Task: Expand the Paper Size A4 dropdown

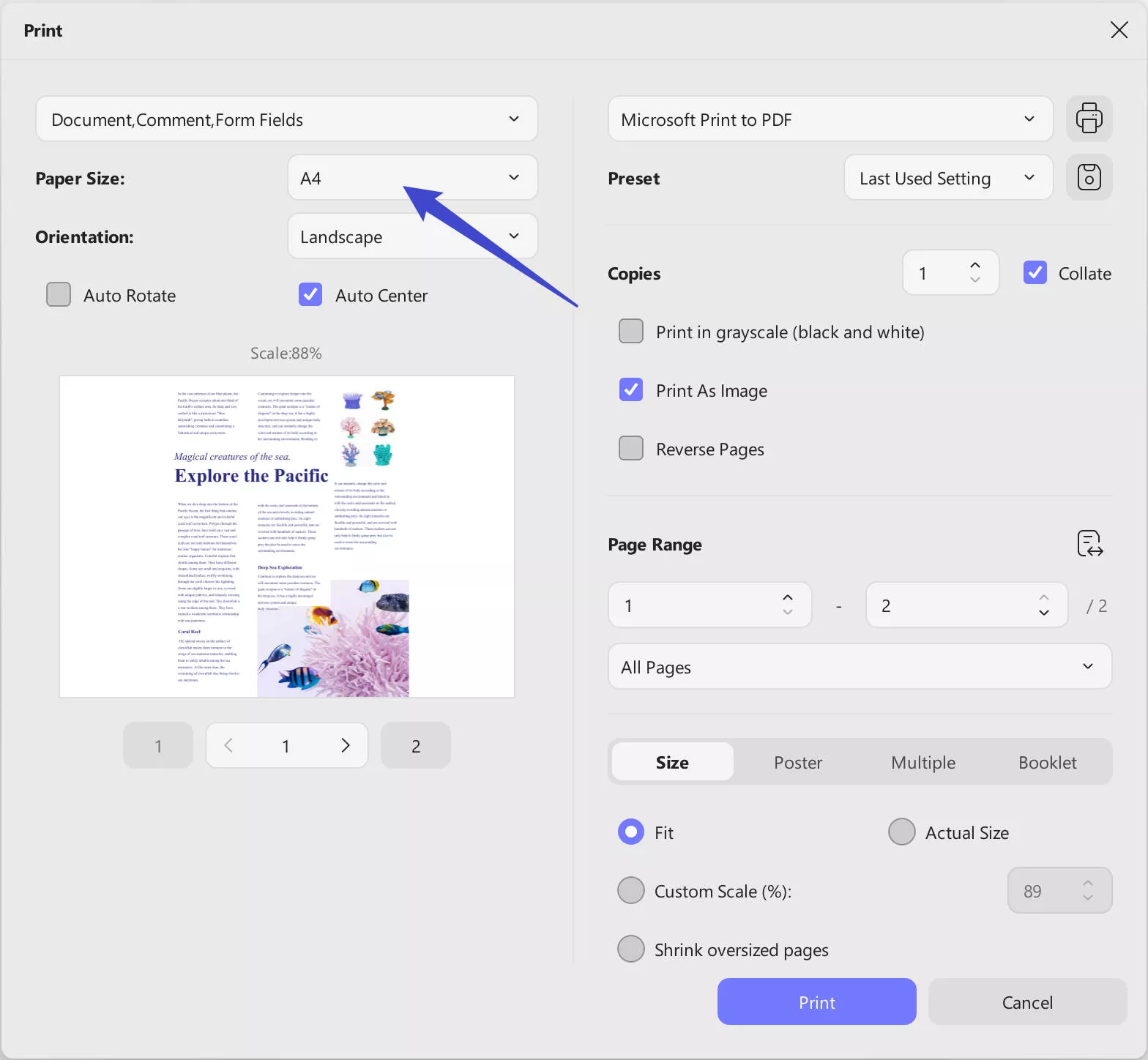Action: [413, 177]
